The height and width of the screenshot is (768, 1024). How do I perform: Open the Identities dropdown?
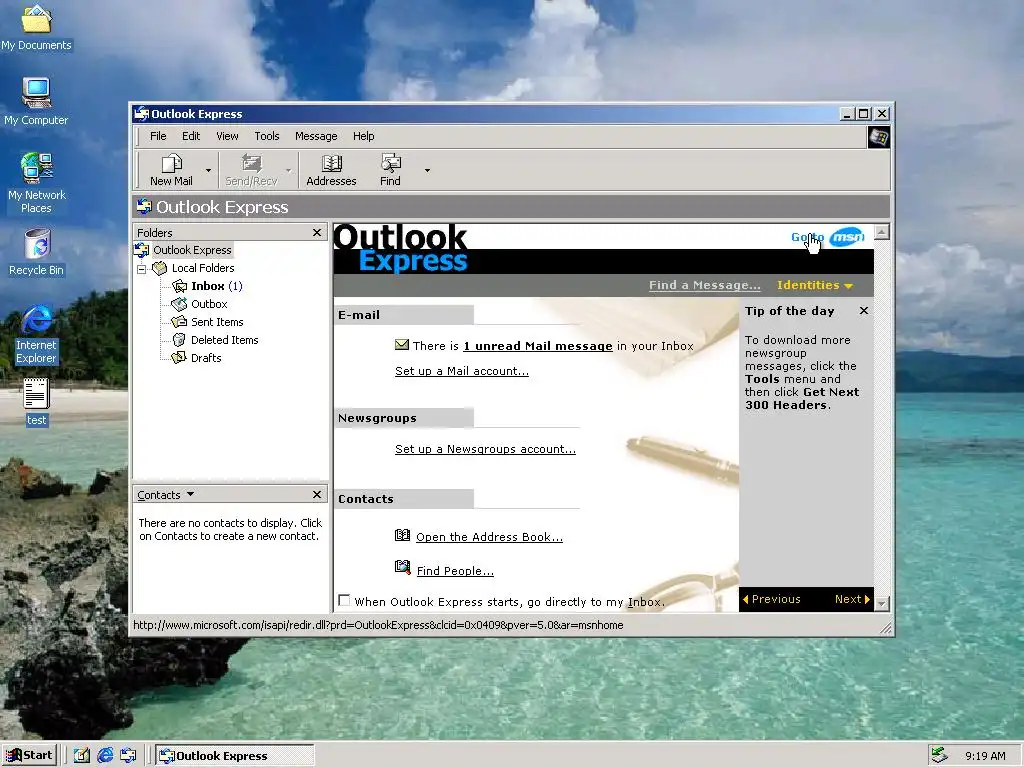(x=814, y=285)
